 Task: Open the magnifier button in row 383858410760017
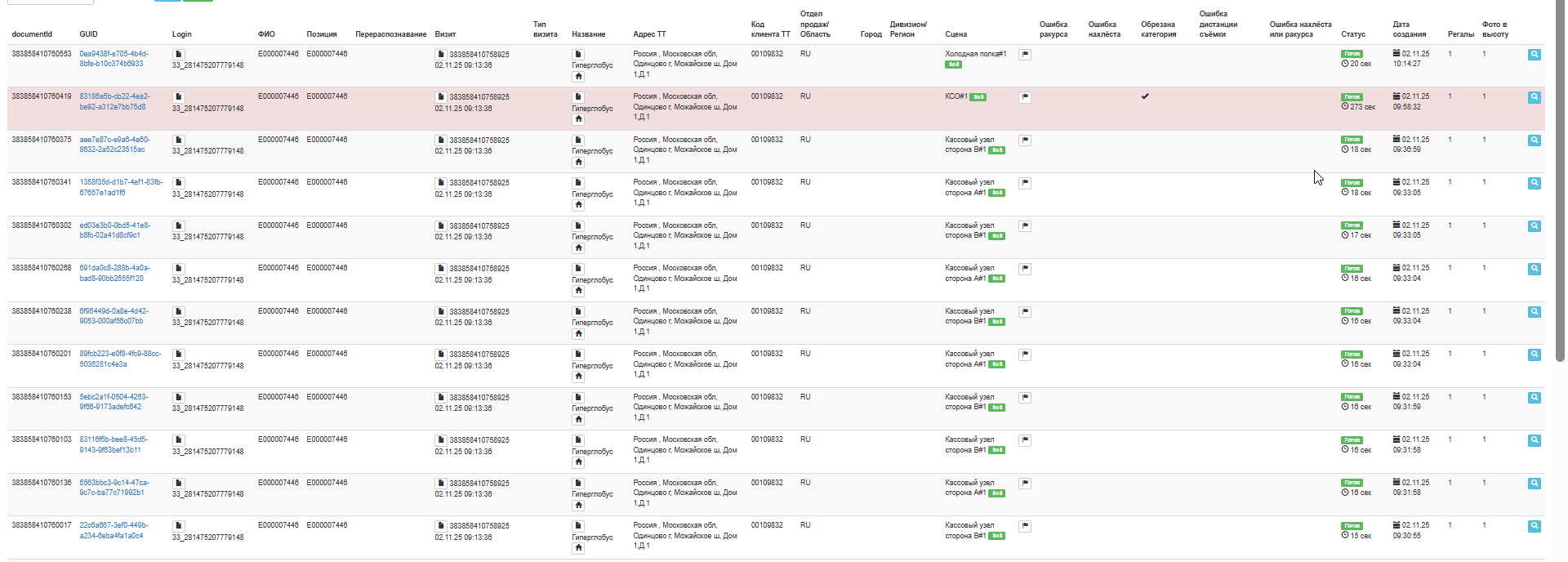coord(1535,526)
